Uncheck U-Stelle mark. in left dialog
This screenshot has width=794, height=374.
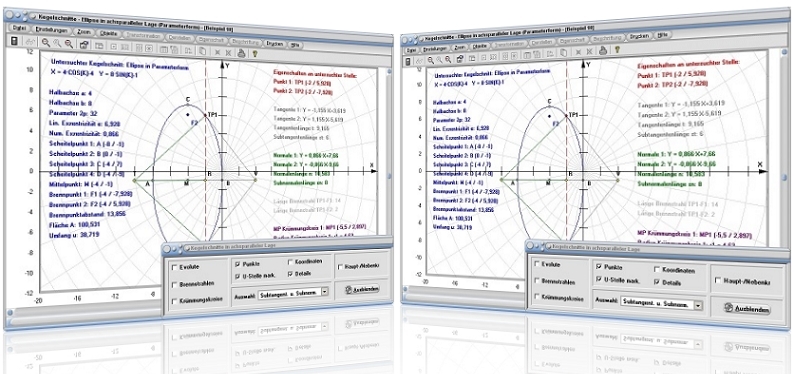[x=237, y=275]
